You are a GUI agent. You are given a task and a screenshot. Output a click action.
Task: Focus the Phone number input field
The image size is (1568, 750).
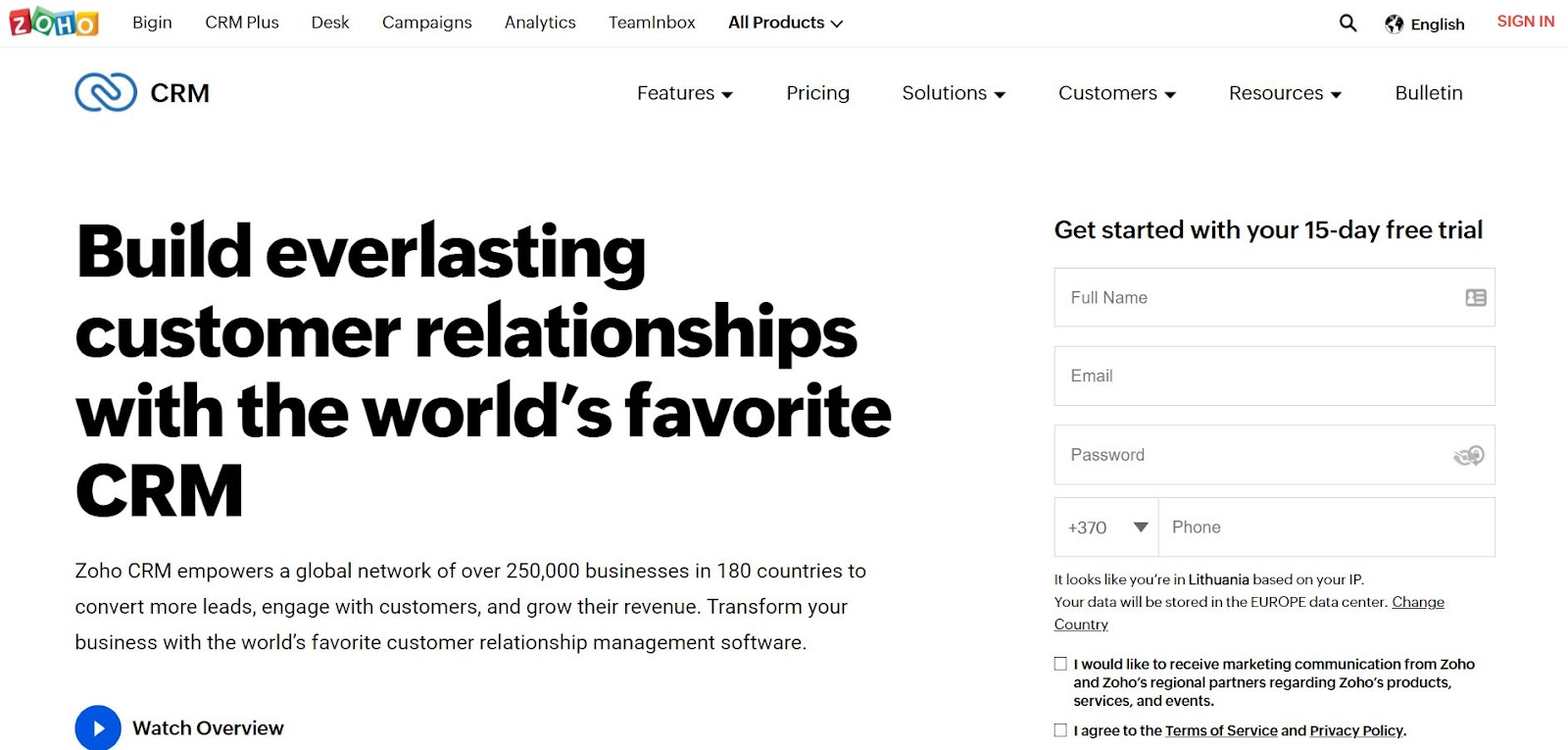[x=1327, y=527]
